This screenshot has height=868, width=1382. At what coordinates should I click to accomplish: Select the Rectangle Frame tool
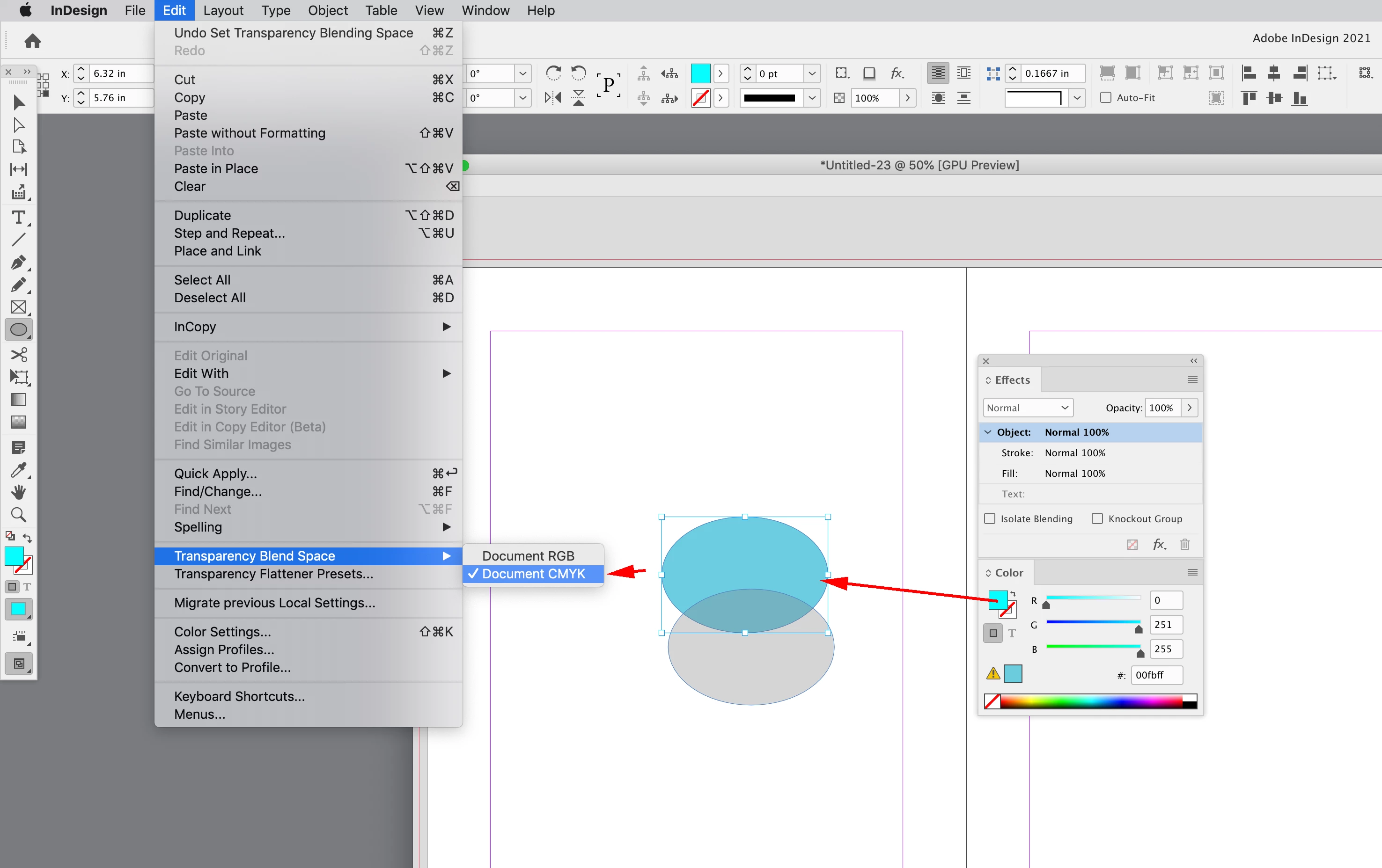click(18, 307)
